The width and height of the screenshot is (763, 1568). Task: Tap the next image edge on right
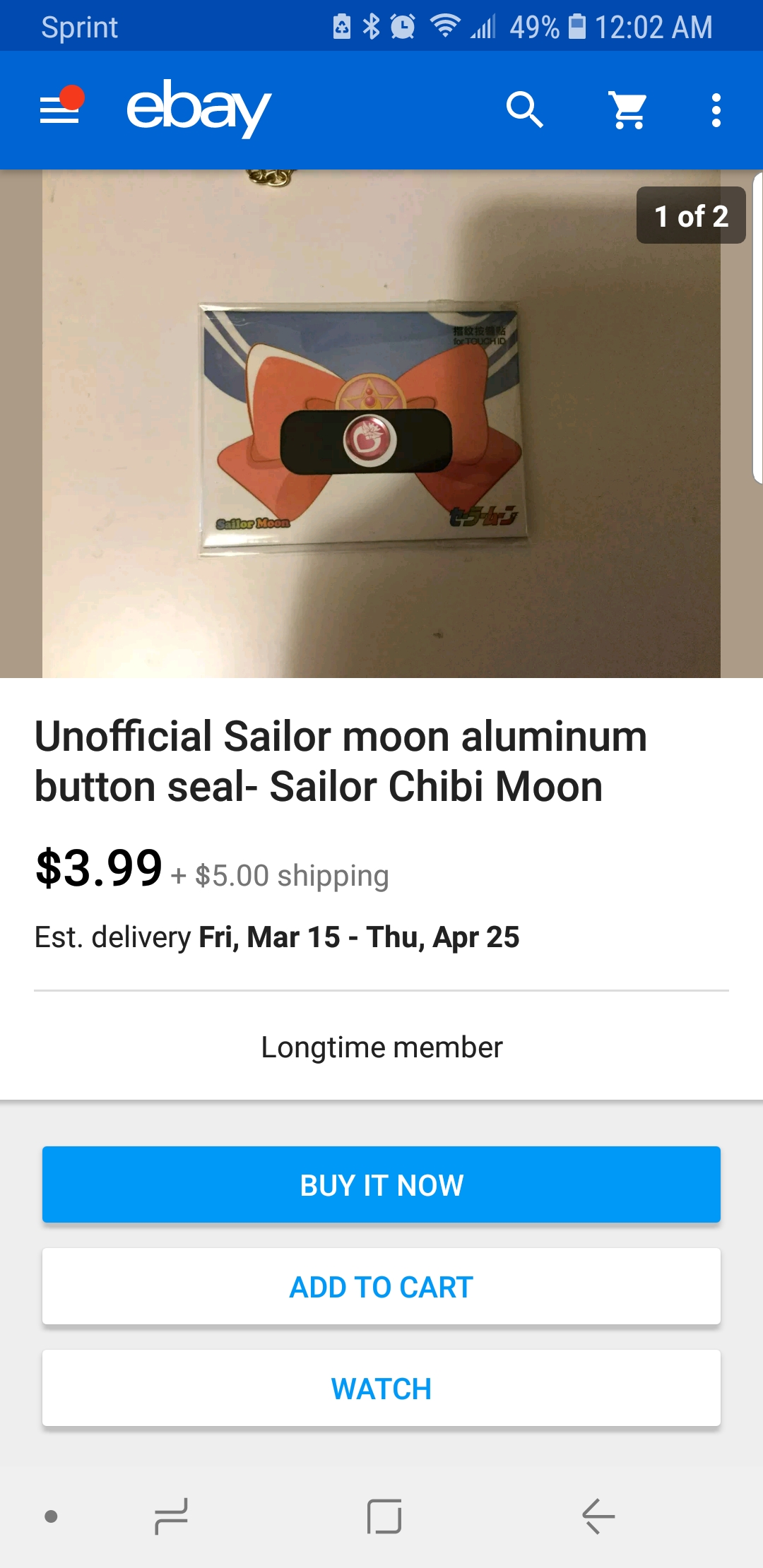tap(758, 328)
